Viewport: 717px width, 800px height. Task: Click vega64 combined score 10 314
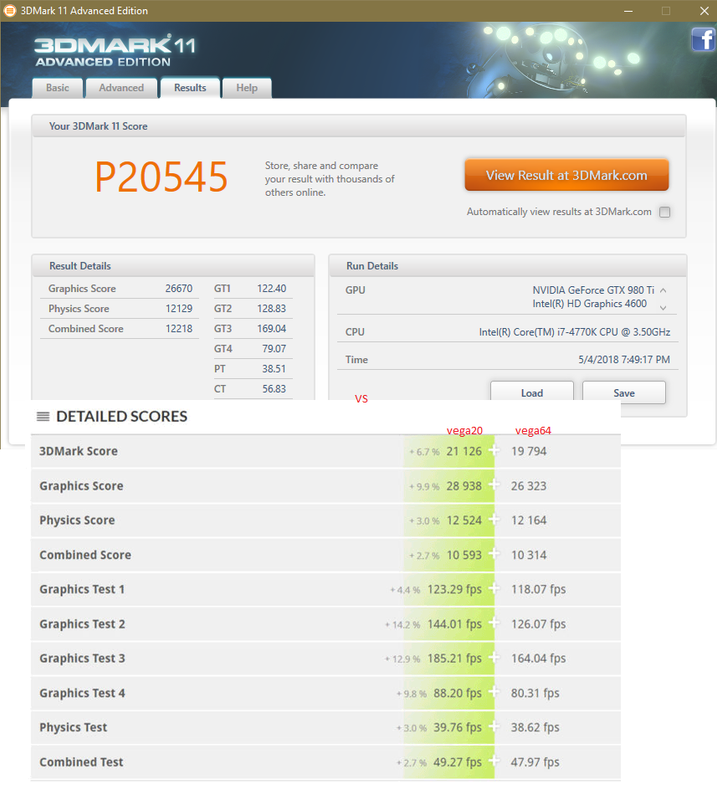pyautogui.click(x=529, y=555)
